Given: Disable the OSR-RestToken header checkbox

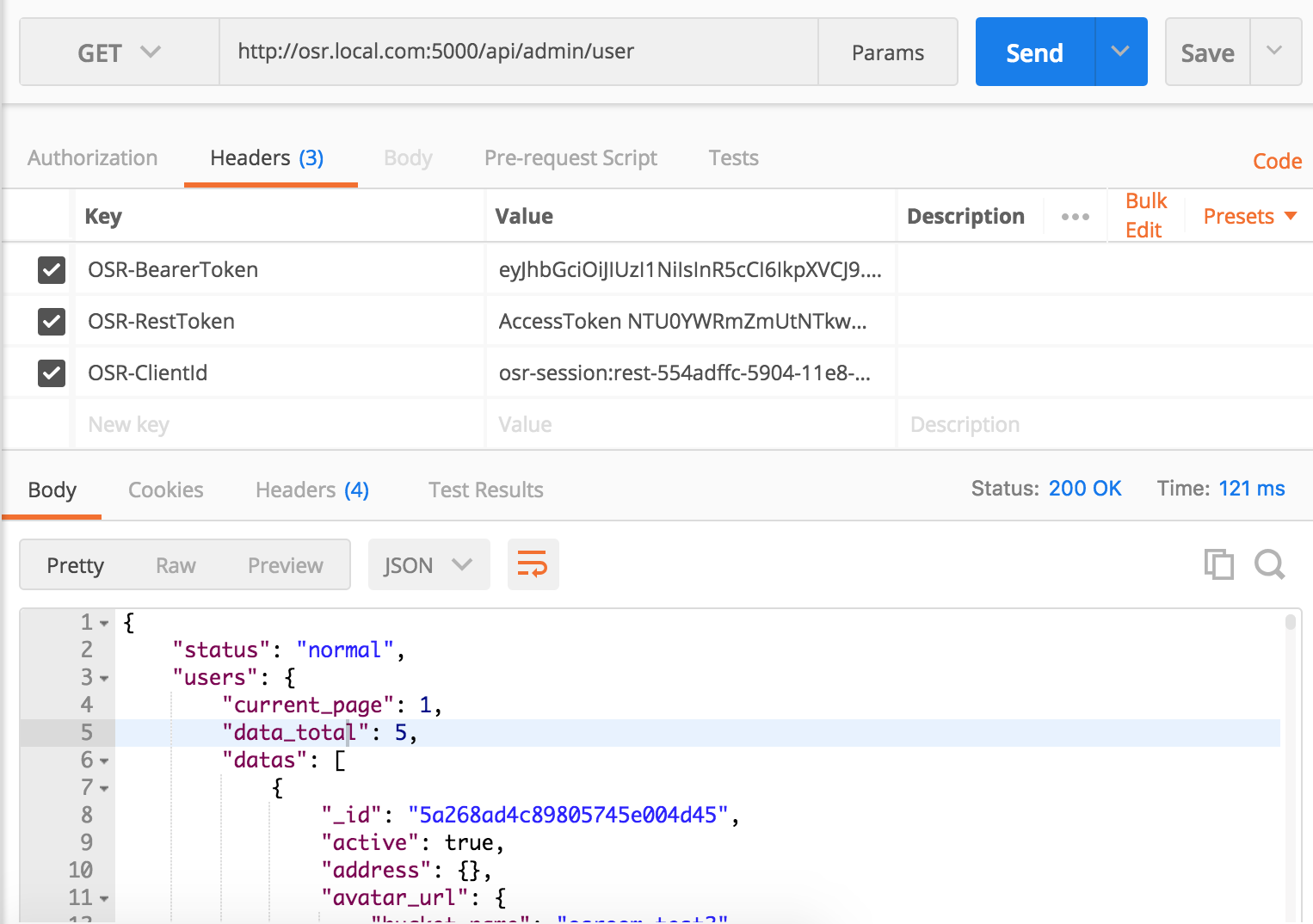Looking at the screenshot, I should click(52, 322).
